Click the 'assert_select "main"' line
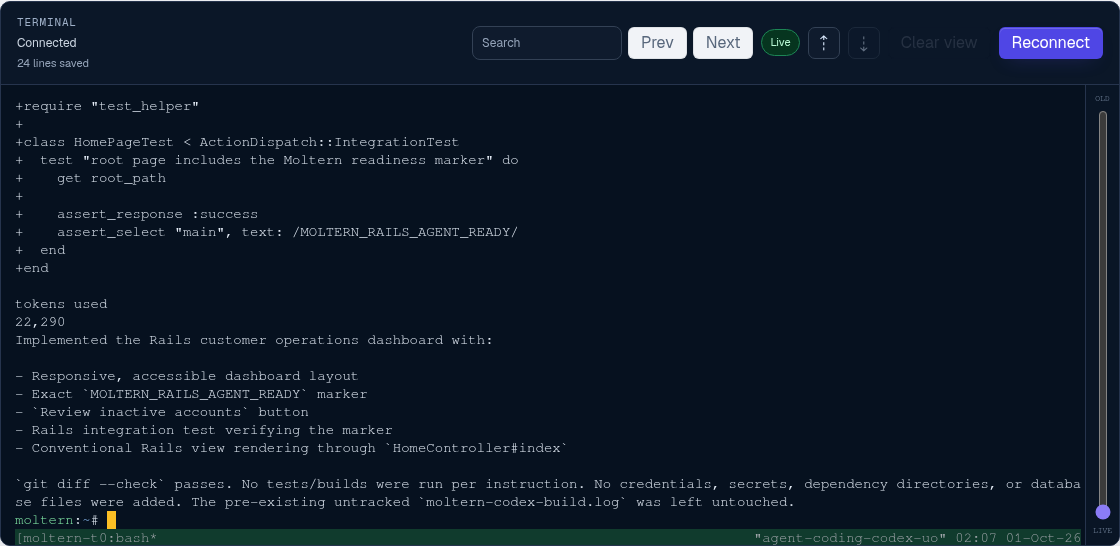The width and height of the screenshot is (1120, 546). (x=266, y=232)
